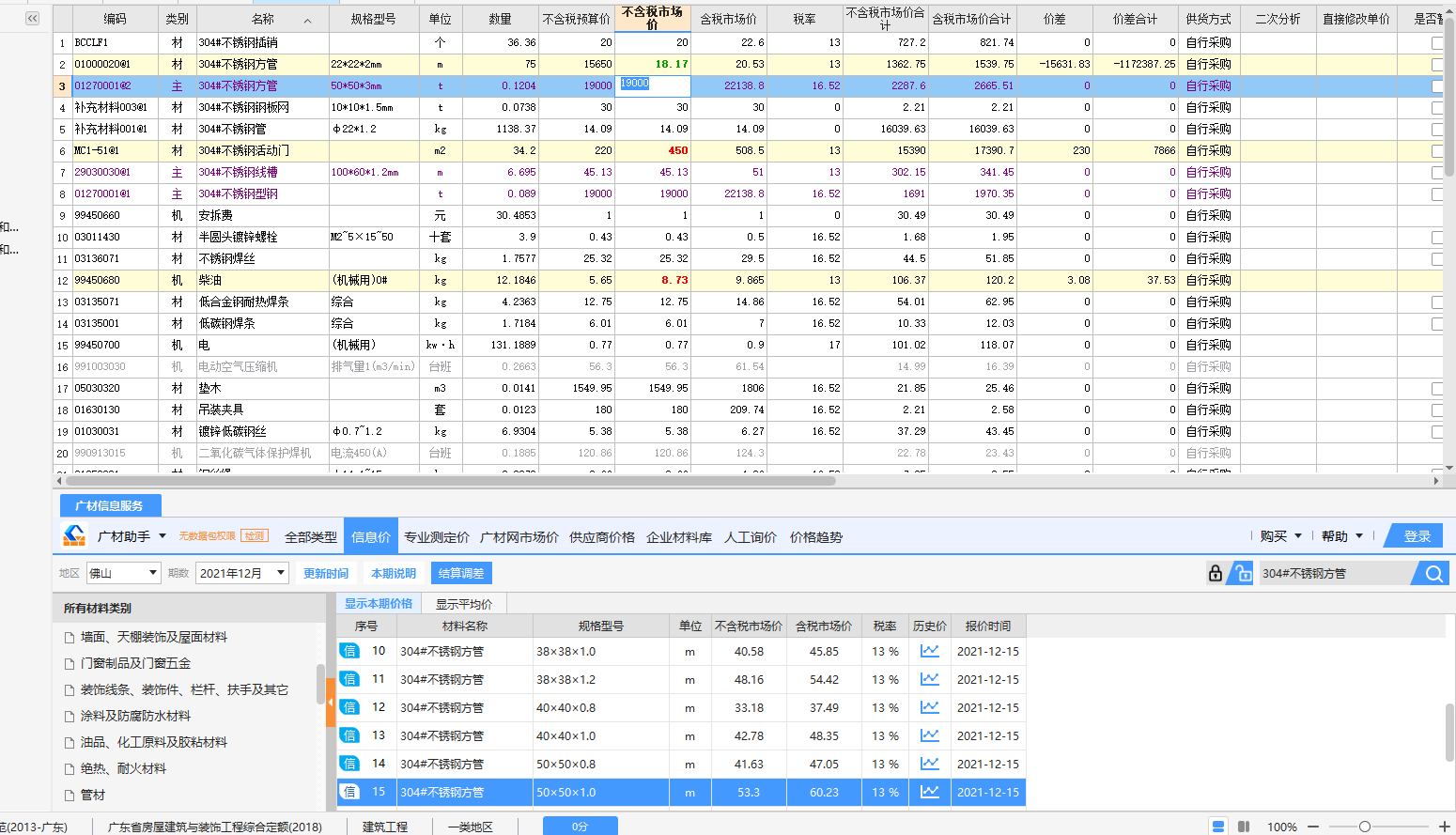1456x835 pixels.
Task: Adjust the zoom slider handle
Action: point(1364,827)
